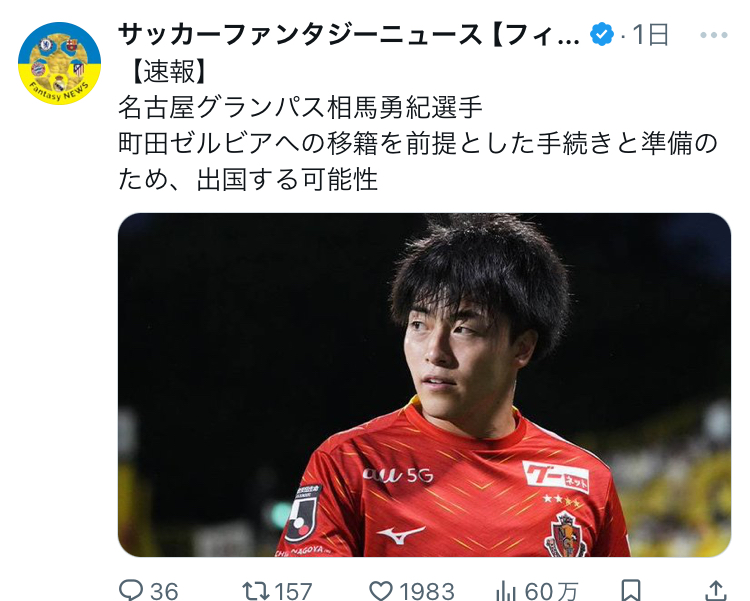This screenshot has width=750, height=601.
Task: Open the reply icon with 36 comments
Action: tap(131, 590)
